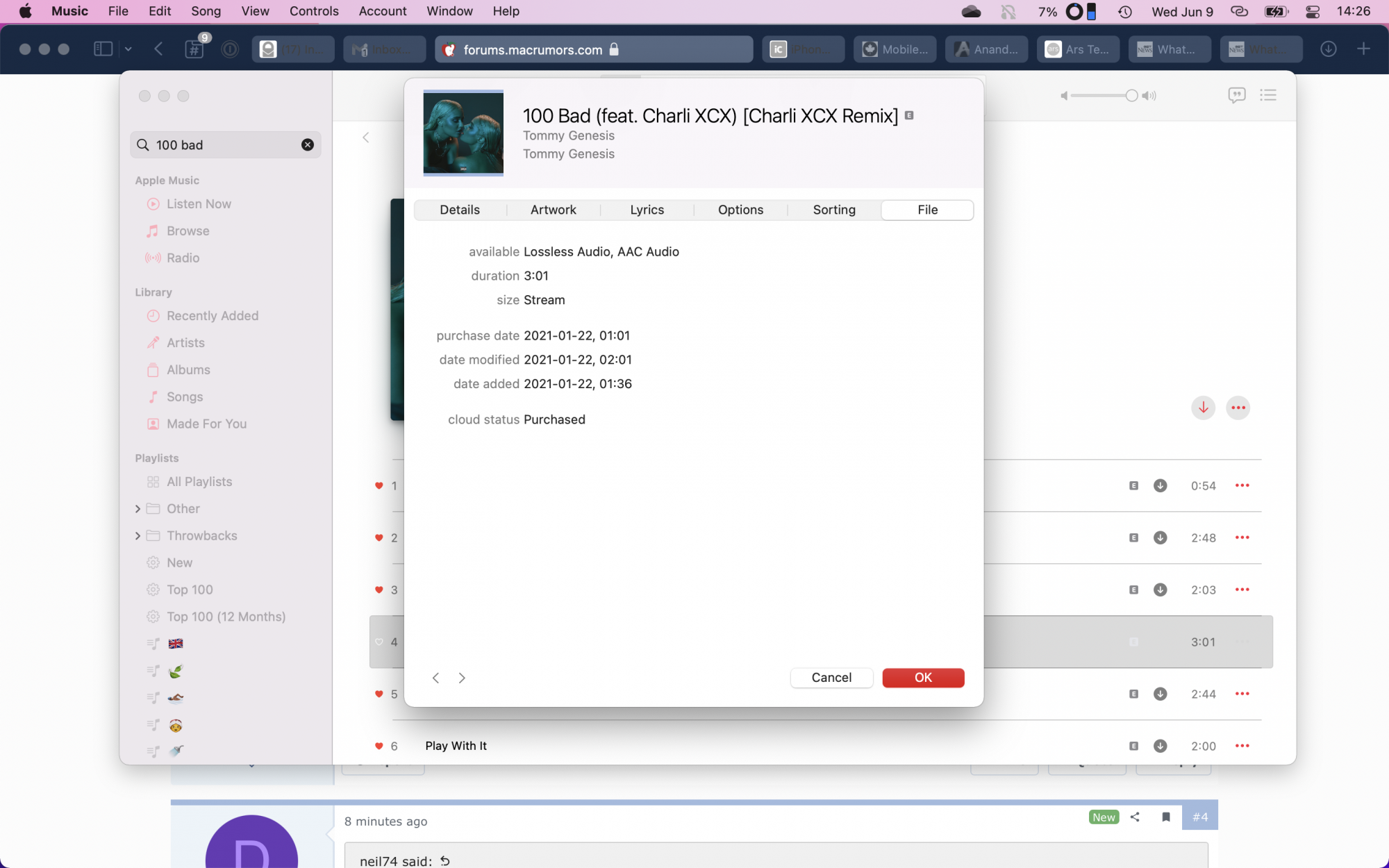Show the Up Next queue list
This screenshot has height=868, width=1389.
tap(1268, 95)
